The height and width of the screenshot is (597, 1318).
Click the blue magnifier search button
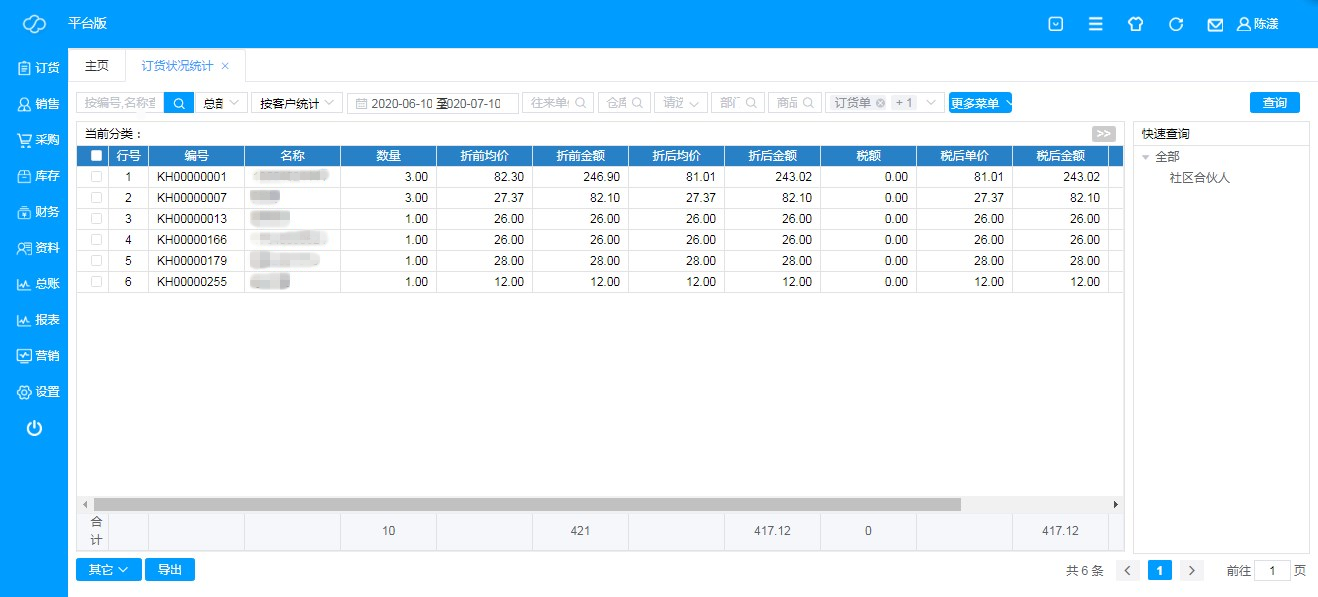point(179,103)
